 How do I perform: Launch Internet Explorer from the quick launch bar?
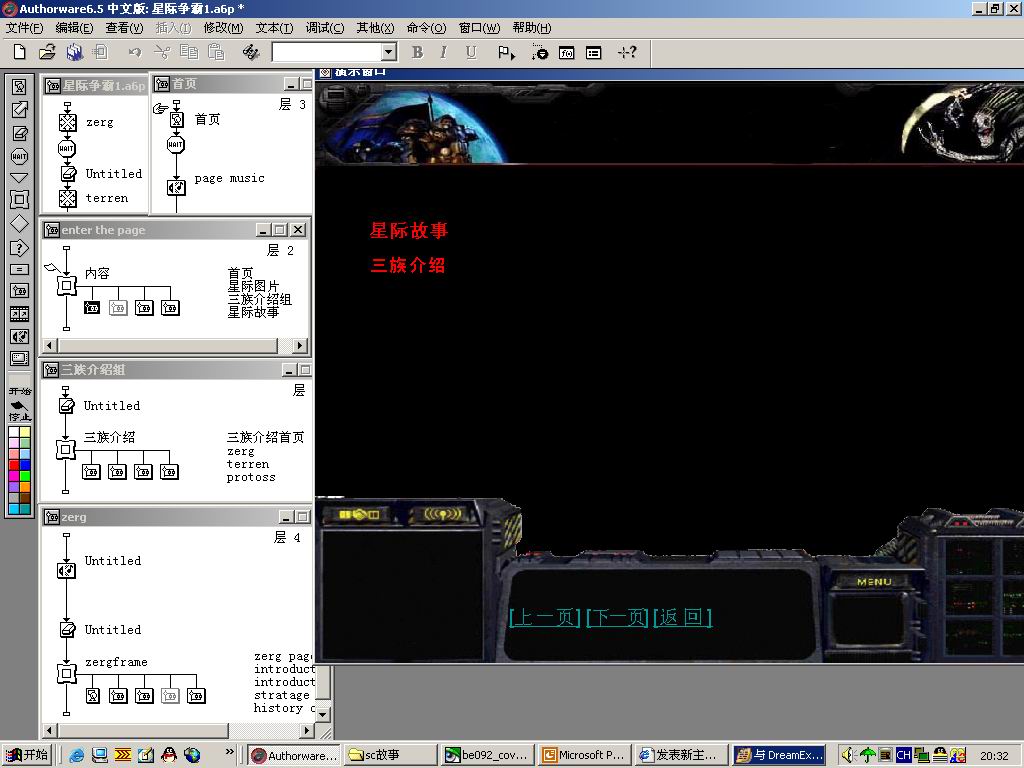tap(77, 755)
